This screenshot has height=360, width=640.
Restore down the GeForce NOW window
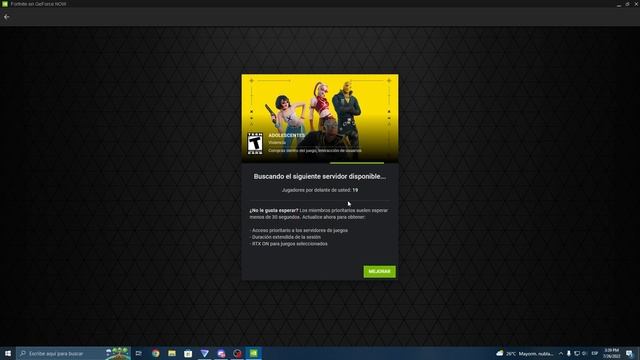click(x=627, y=4)
